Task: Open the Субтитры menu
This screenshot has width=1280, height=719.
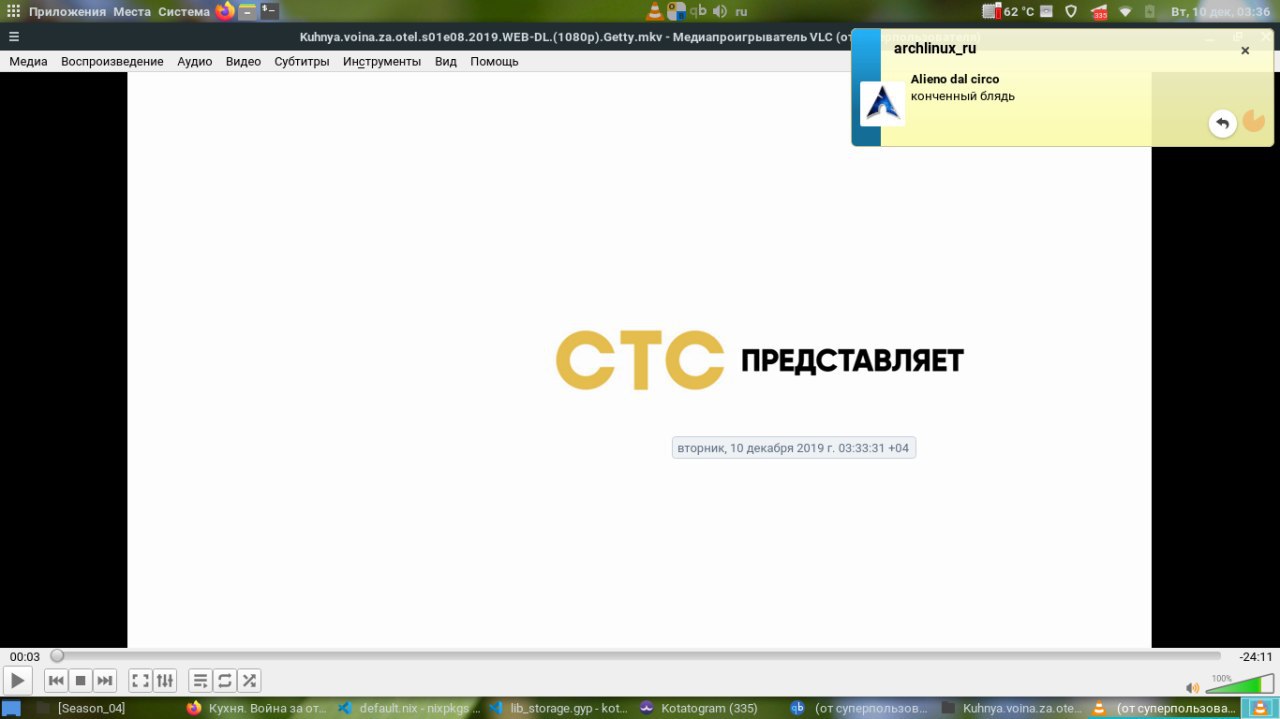Action: [302, 61]
